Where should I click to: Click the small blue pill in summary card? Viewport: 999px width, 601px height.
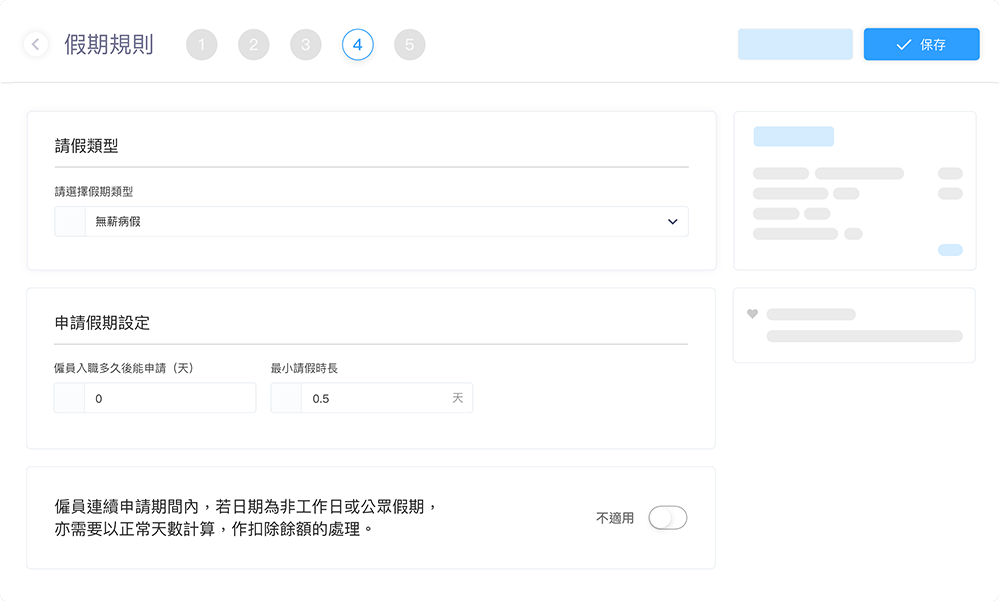[950, 250]
